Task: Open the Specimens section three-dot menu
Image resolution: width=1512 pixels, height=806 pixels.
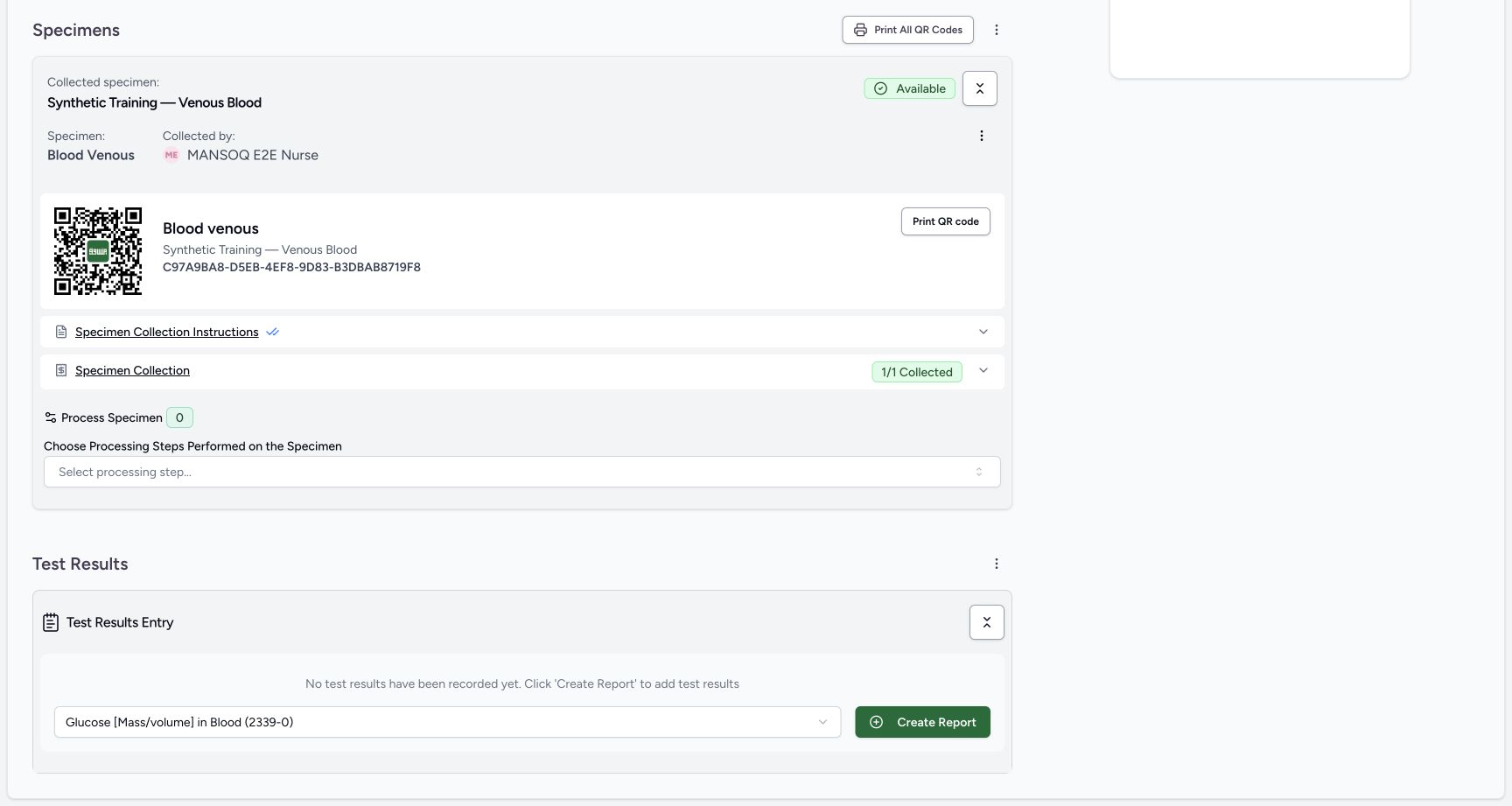Action: [x=996, y=30]
